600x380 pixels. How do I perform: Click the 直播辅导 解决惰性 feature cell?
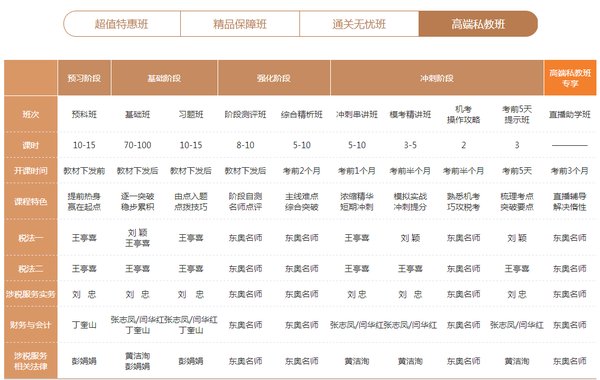570,202
